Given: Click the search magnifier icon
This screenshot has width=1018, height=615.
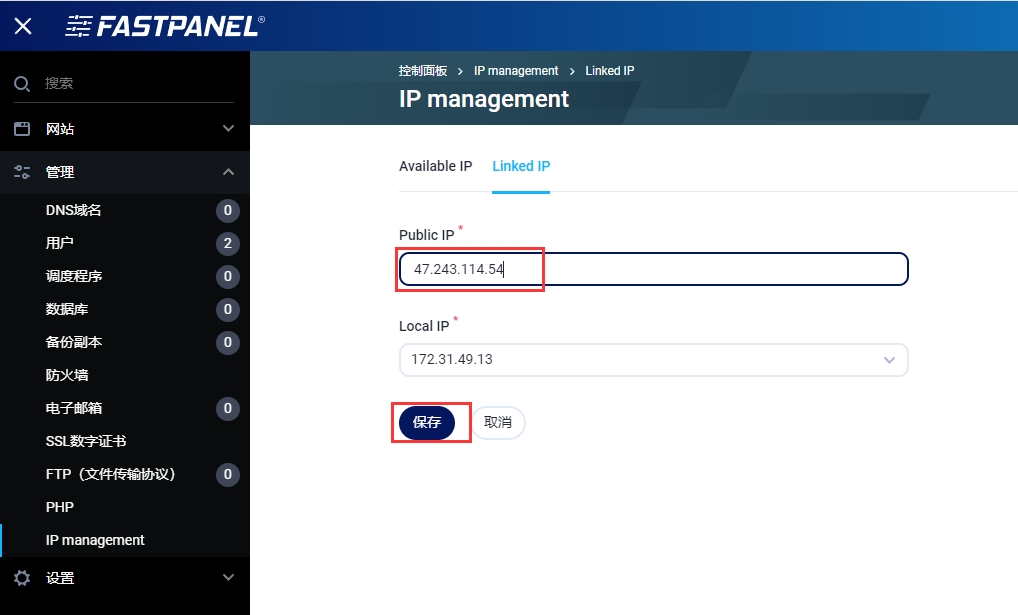Looking at the screenshot, I should (x=22, y=84).
